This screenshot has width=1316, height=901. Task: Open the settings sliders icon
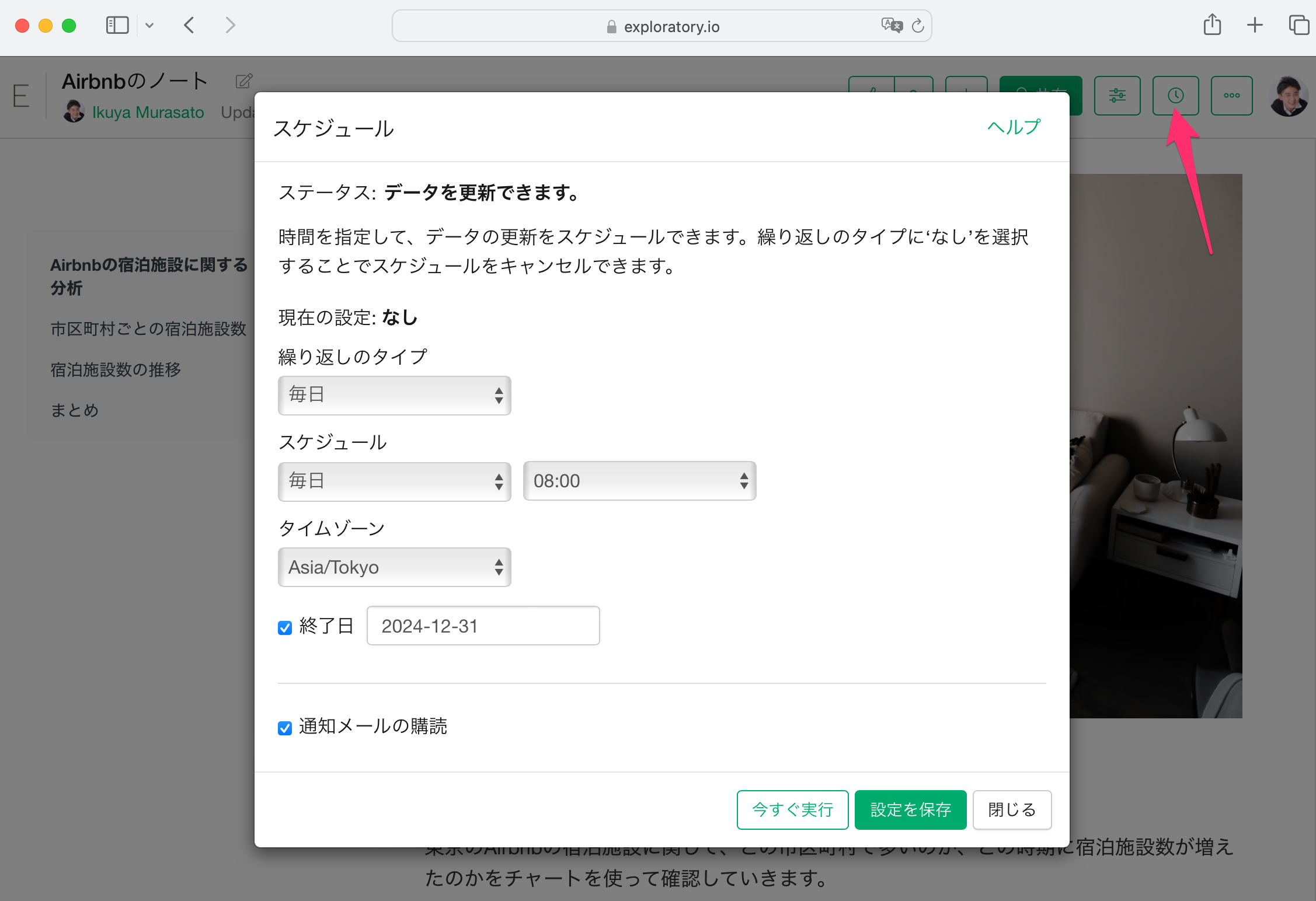(1117, 96)
